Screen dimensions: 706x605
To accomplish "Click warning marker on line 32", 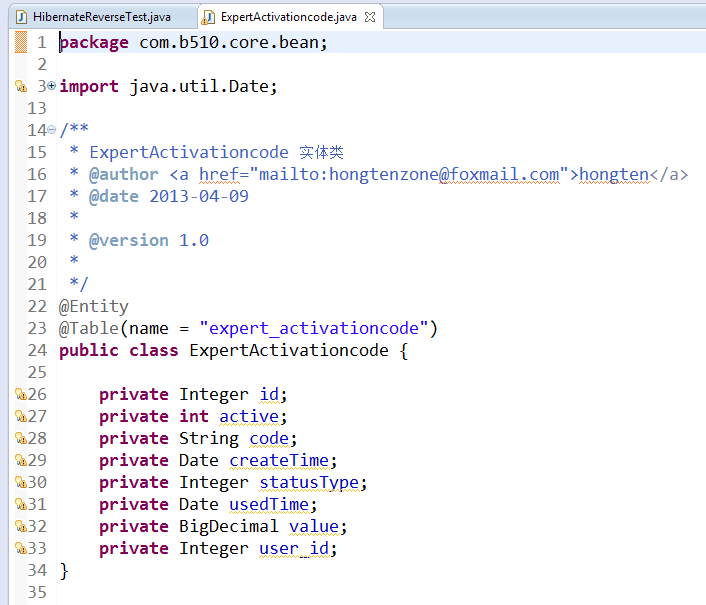I will pos(21,526).
